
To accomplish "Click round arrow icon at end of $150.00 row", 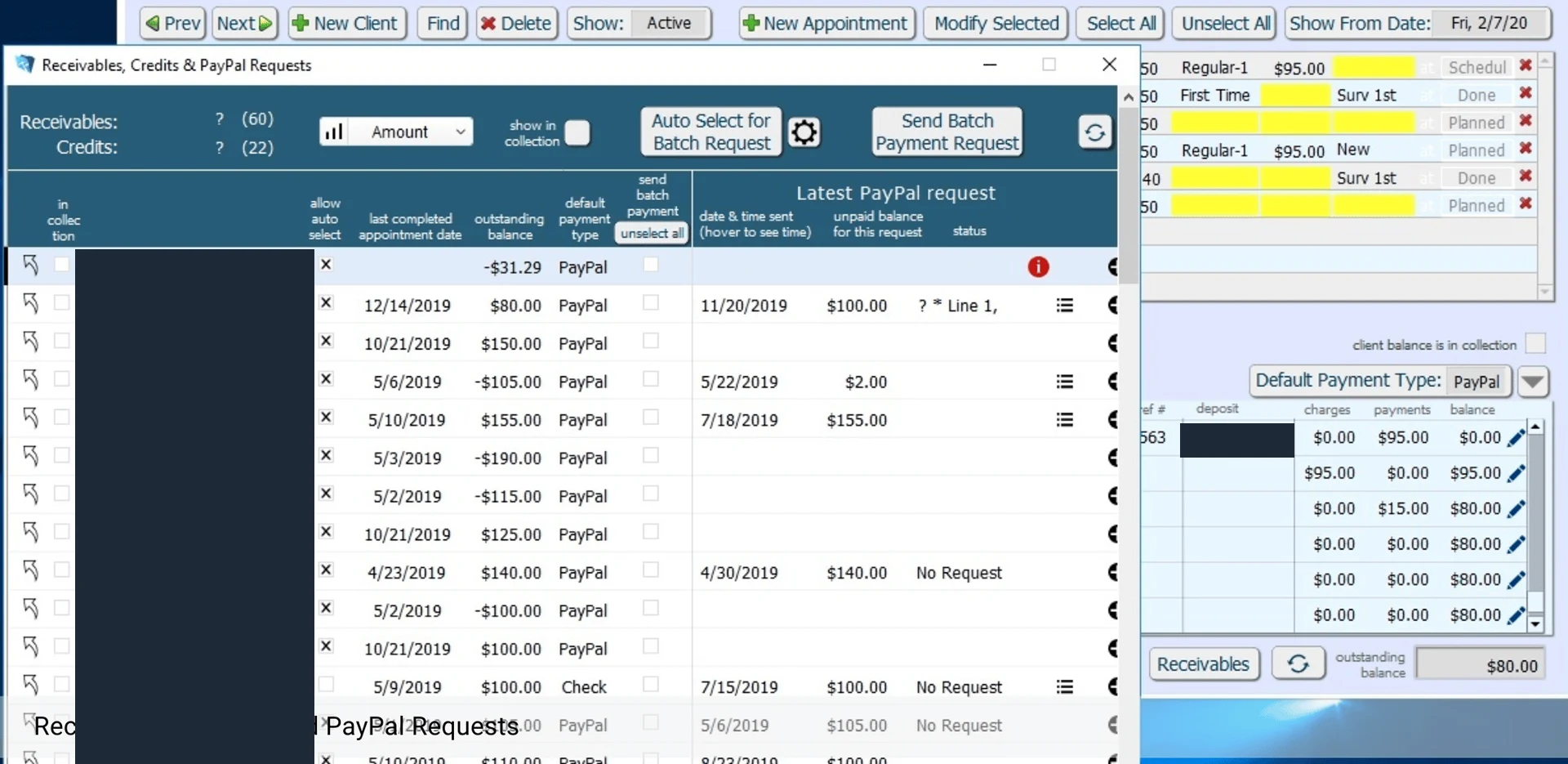I will tap(1112, 343).
